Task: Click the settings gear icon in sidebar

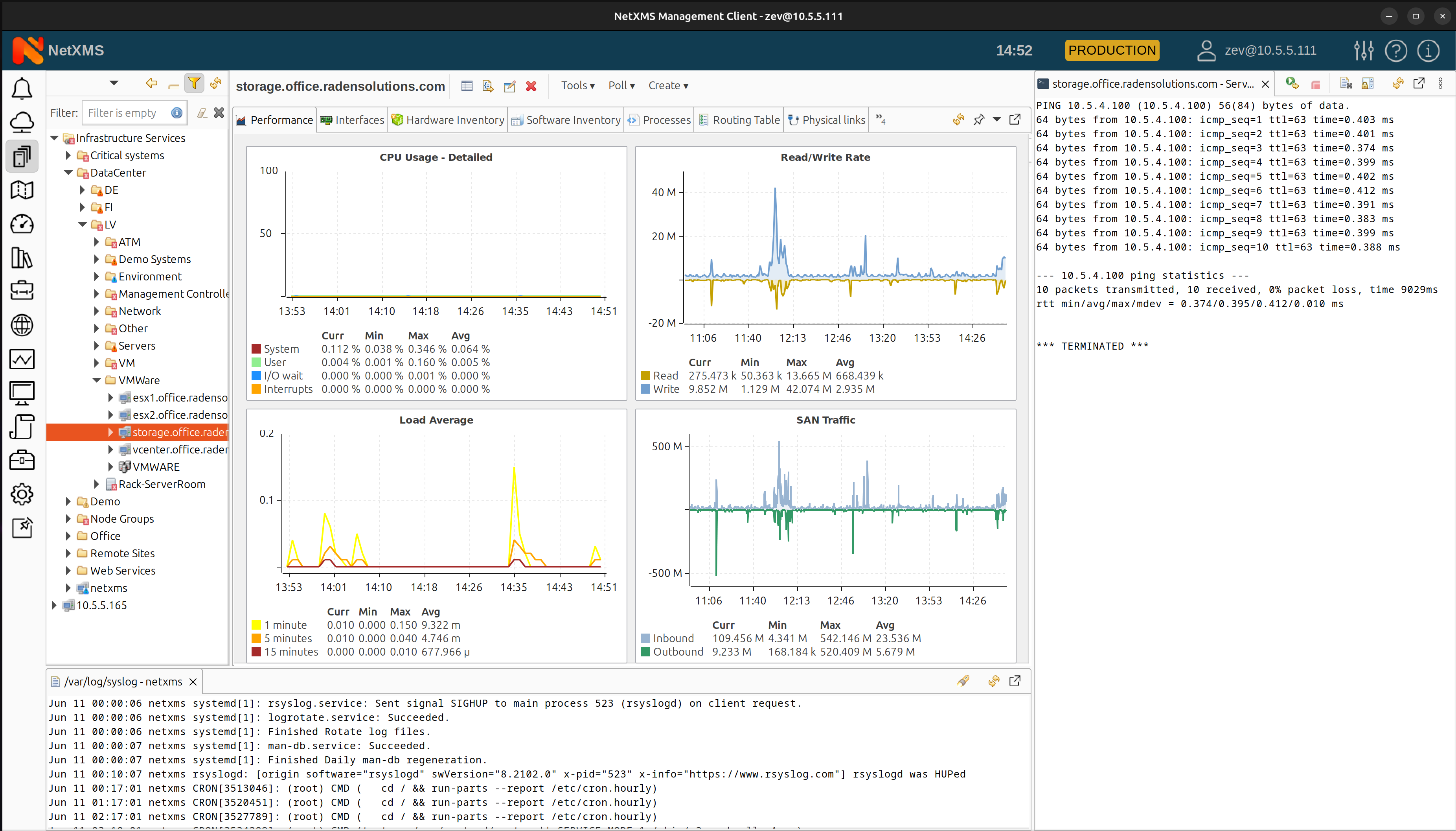Action: [x=22, y=494]
